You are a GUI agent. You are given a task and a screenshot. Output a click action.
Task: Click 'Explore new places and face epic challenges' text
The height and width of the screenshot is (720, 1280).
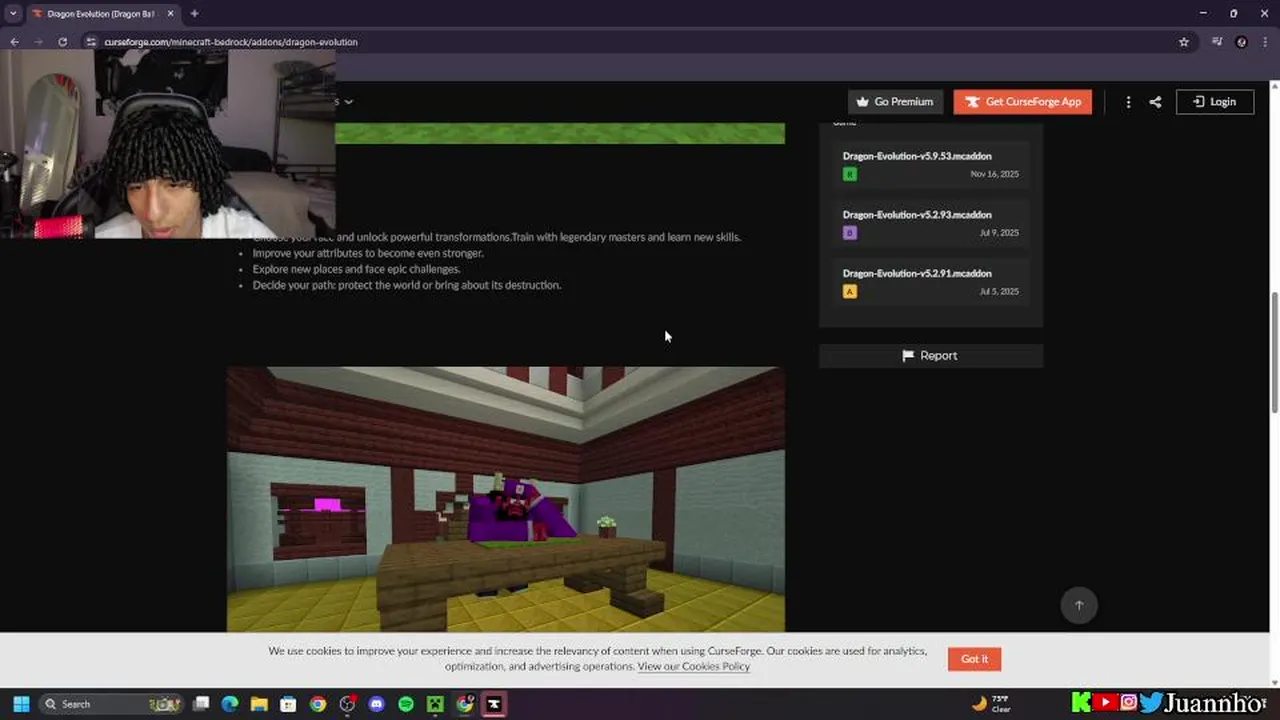click(x=356, y=269)
